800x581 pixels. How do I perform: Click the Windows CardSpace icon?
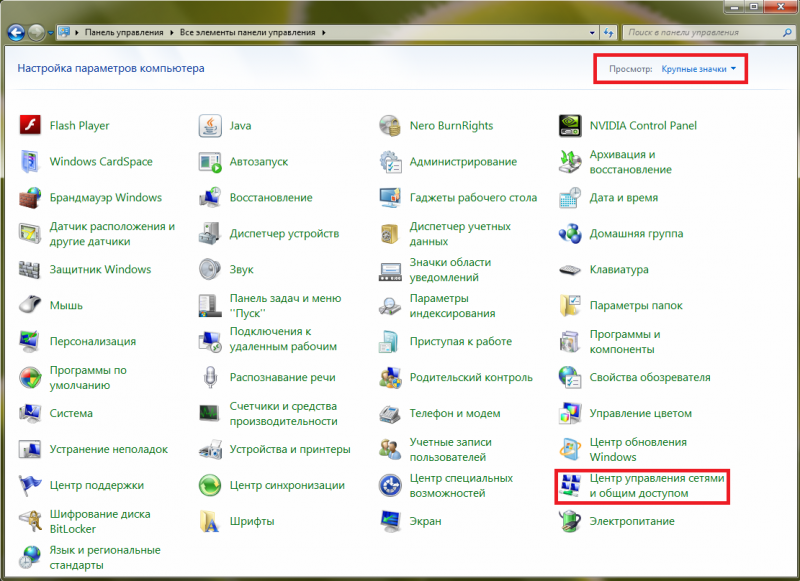tap(30, 162)
